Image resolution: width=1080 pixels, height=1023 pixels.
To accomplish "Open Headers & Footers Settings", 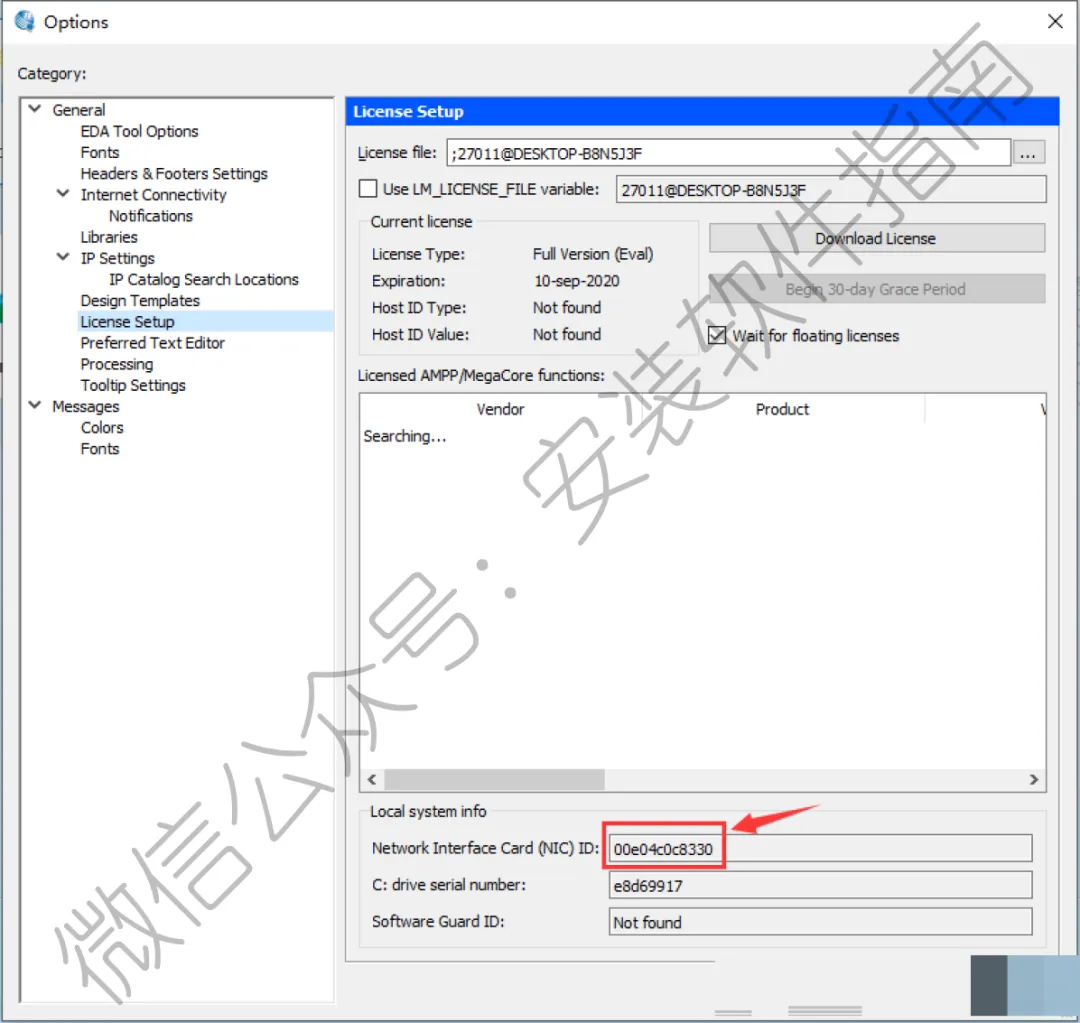I will pyautogui.click(x=174, y=174).
